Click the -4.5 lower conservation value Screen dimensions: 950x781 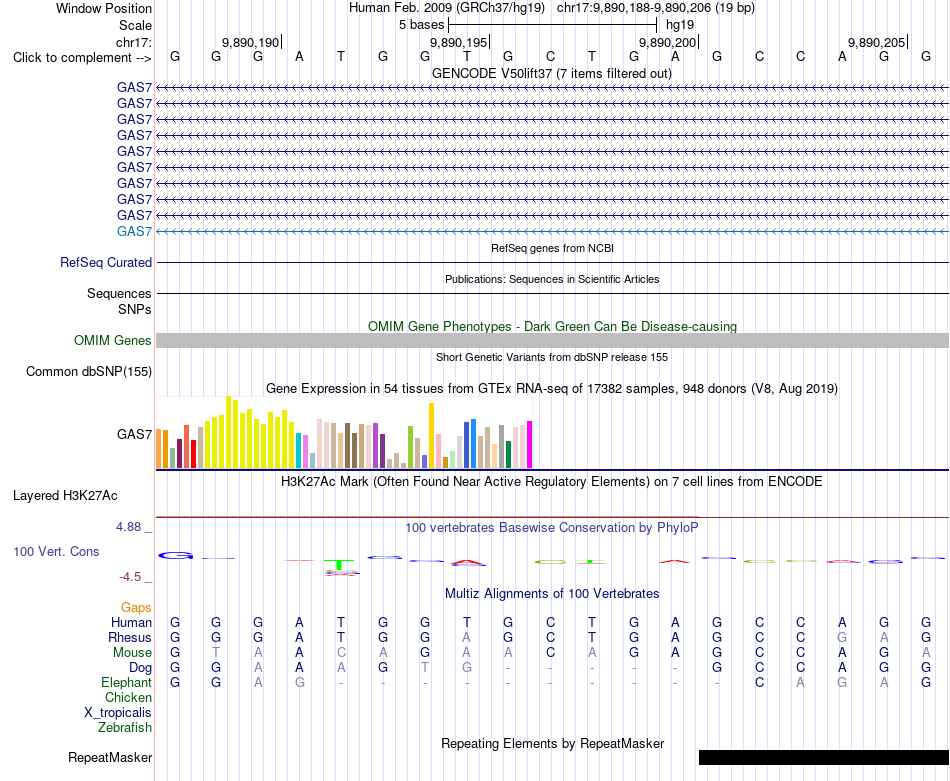[x=130, y=577]
